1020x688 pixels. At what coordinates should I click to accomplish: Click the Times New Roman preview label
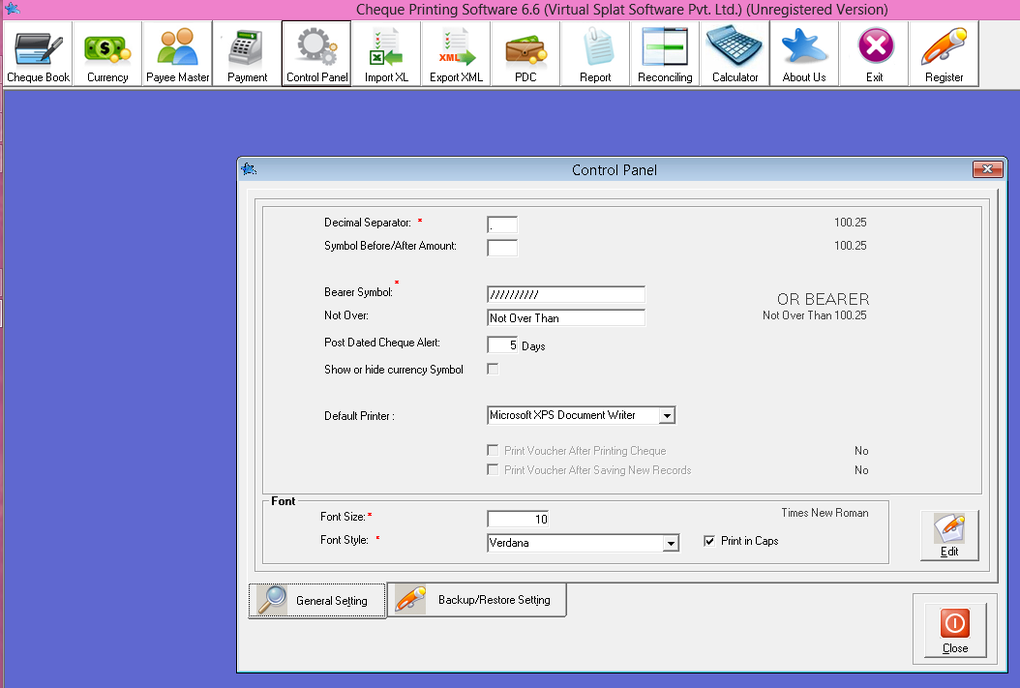coord(825,513)
